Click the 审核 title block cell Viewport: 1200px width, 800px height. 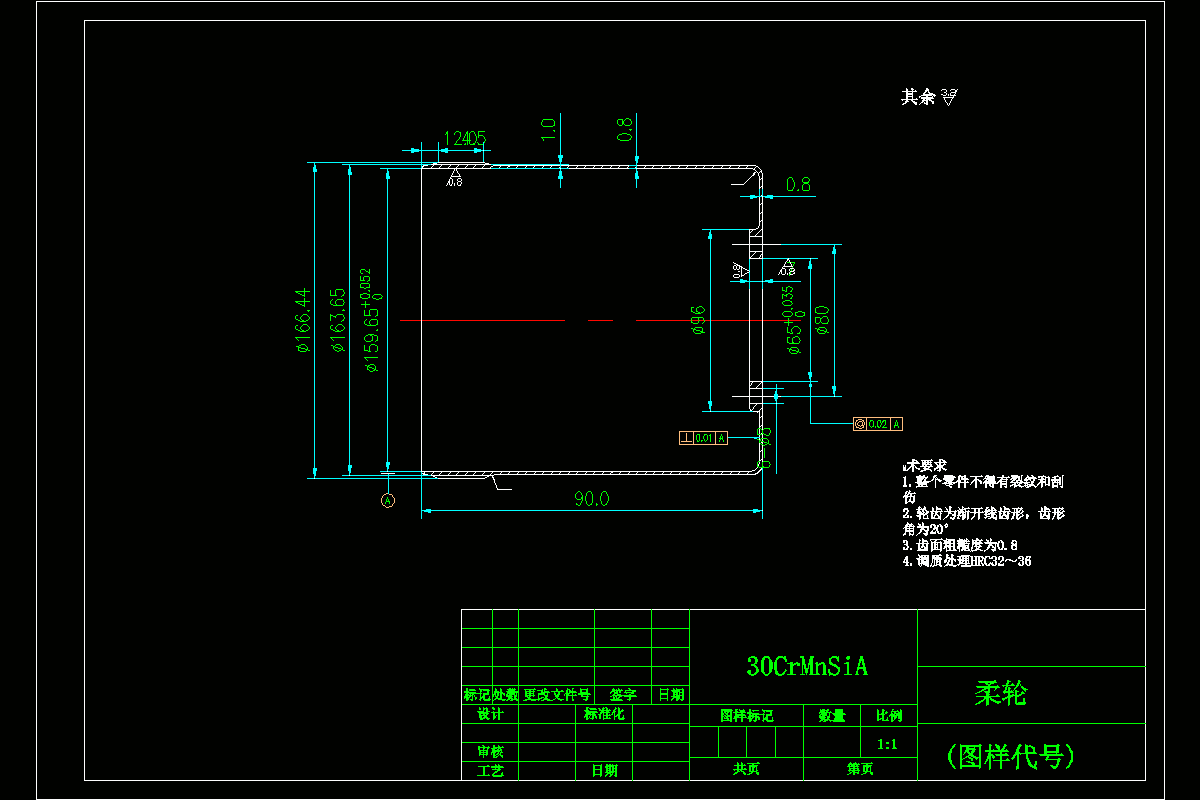tap(490, 752)
